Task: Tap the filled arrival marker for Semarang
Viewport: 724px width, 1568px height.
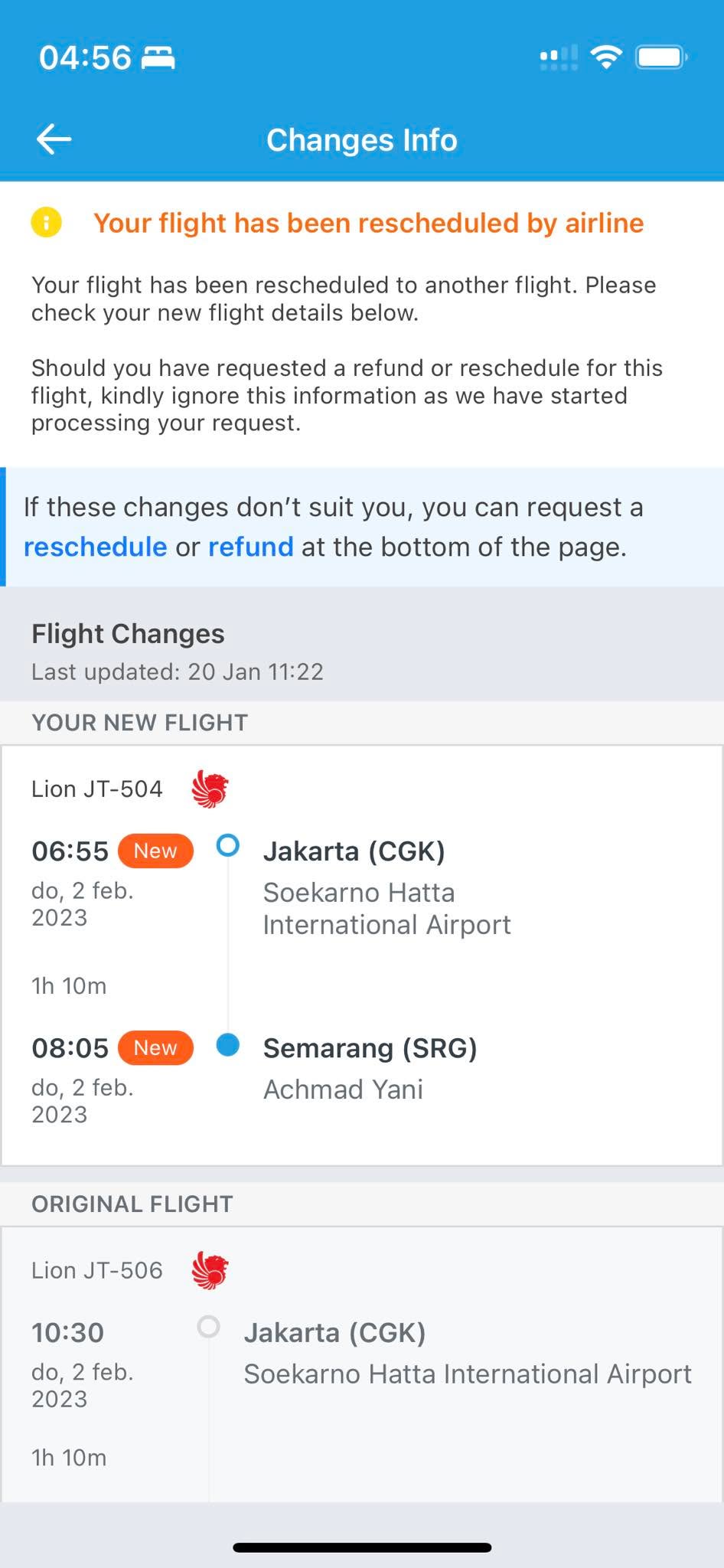Action: (x=228, y=1044)
